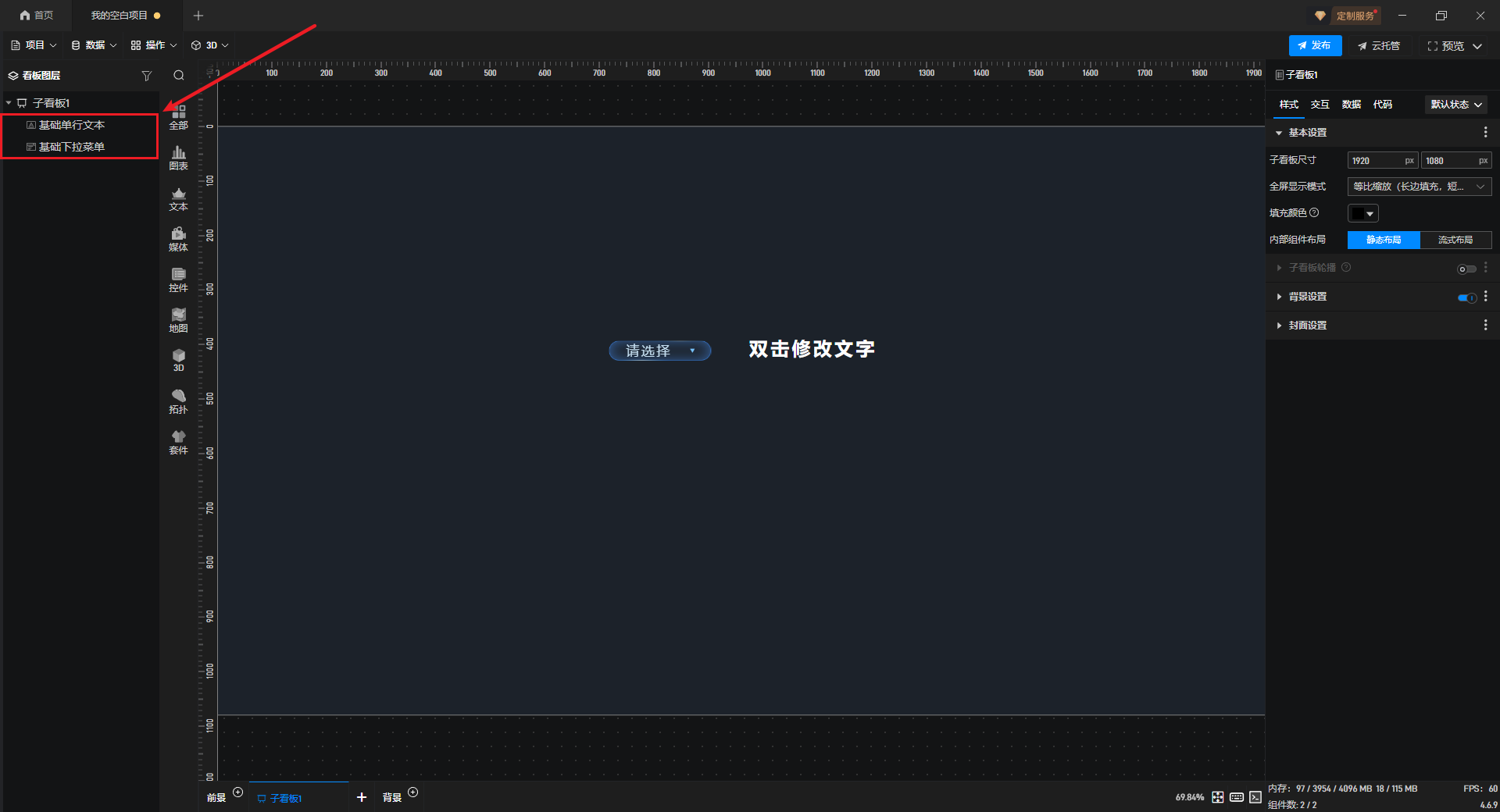Switch to the 交互 tab

point(1320,105)
